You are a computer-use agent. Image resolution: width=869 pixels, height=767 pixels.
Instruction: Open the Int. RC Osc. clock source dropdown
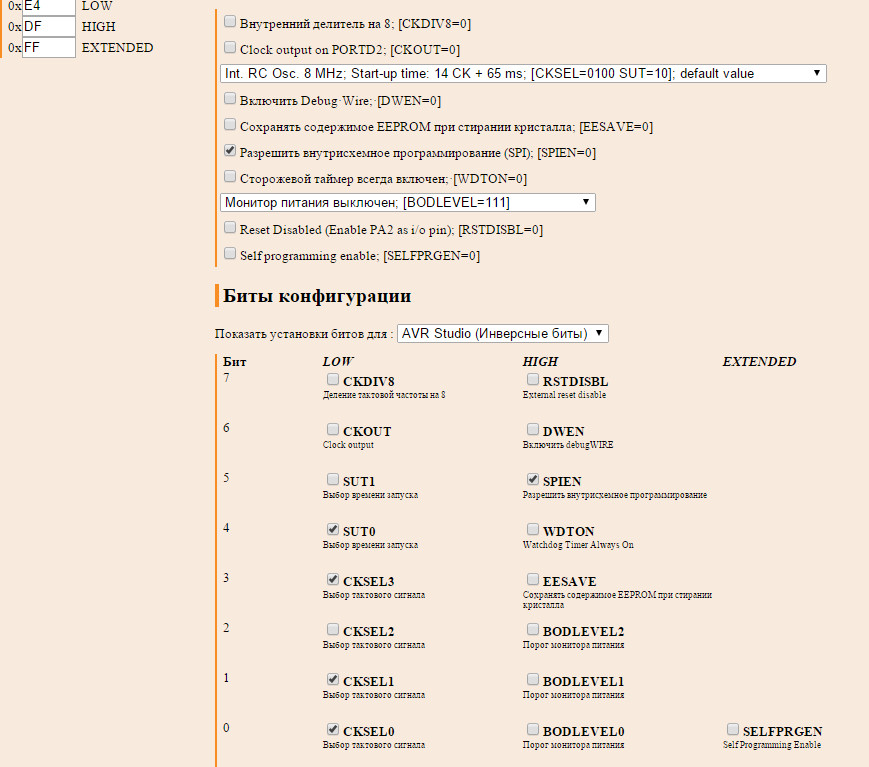tap(523, 73)
